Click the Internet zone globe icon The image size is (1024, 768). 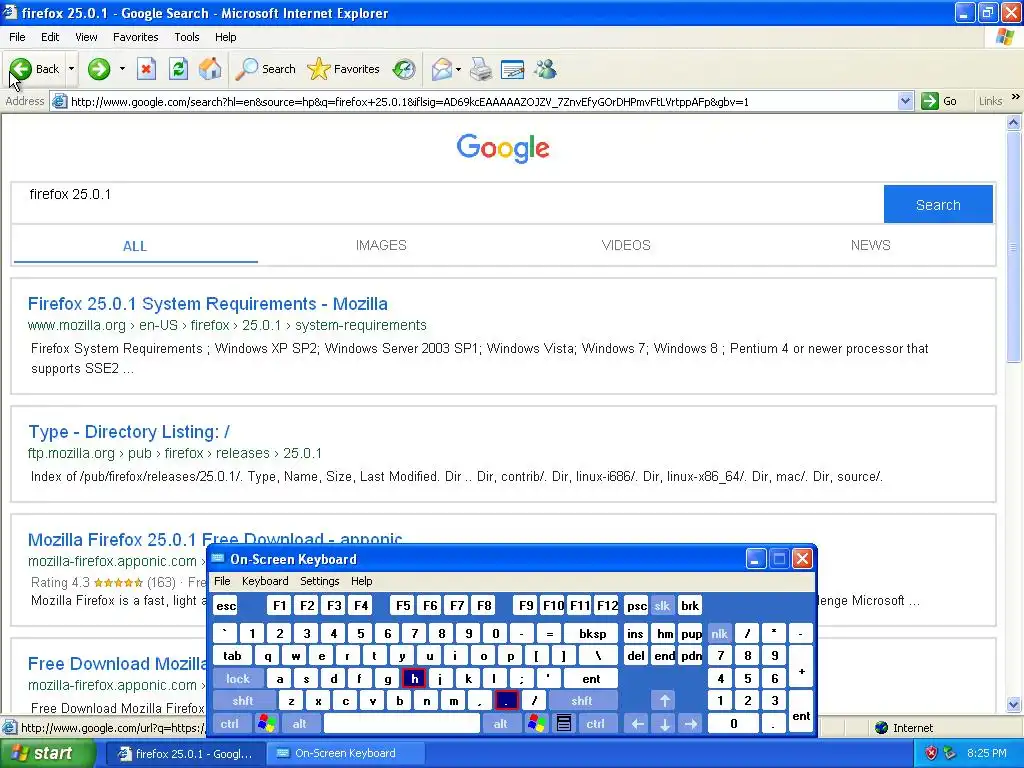point(882,728)
